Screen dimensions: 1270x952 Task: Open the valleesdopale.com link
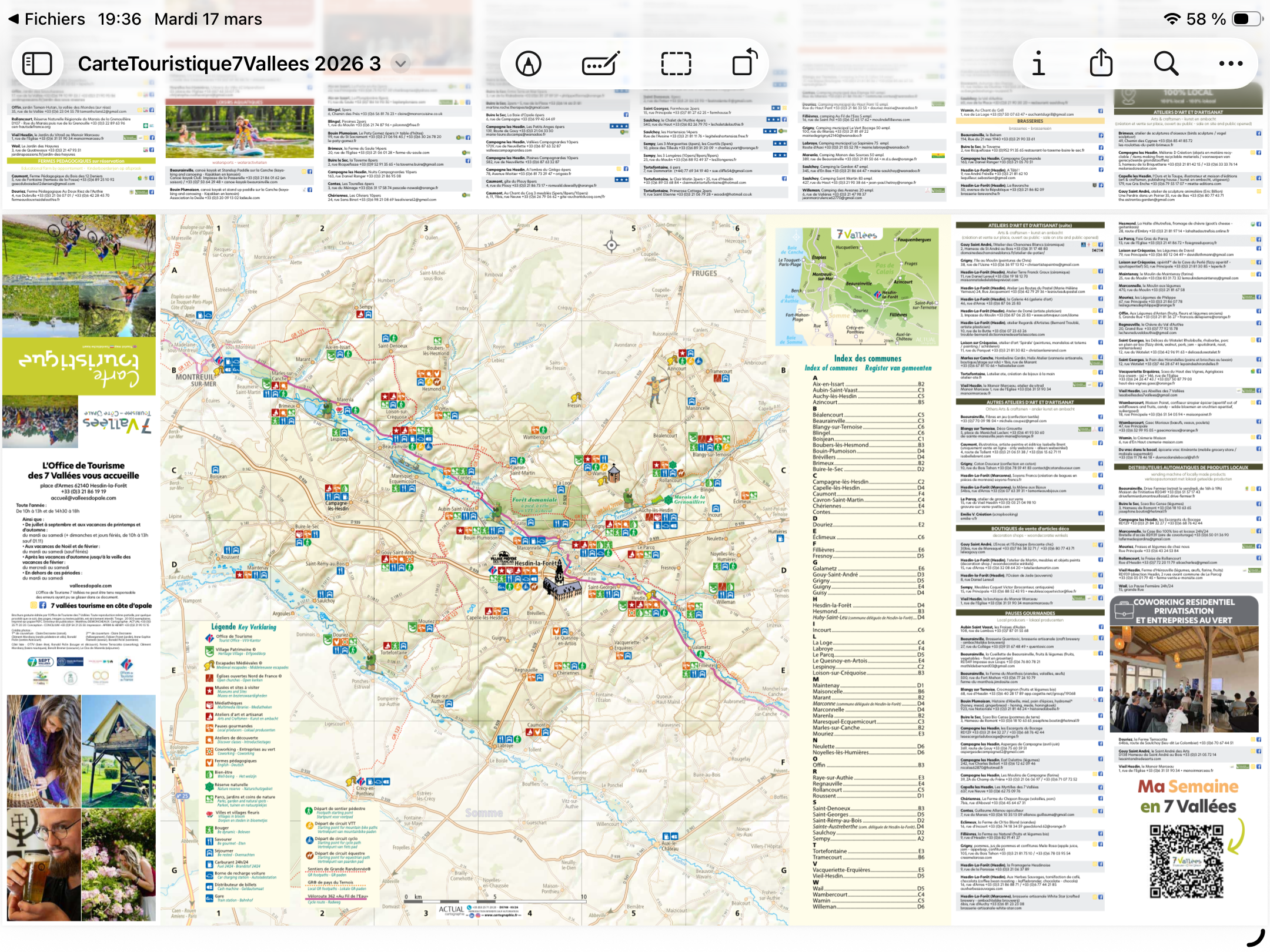pos(91,585)
